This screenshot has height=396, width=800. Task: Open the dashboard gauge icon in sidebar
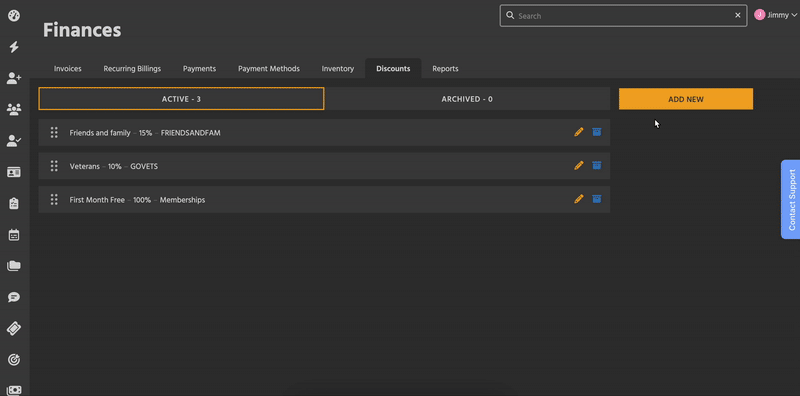point(14,15)
